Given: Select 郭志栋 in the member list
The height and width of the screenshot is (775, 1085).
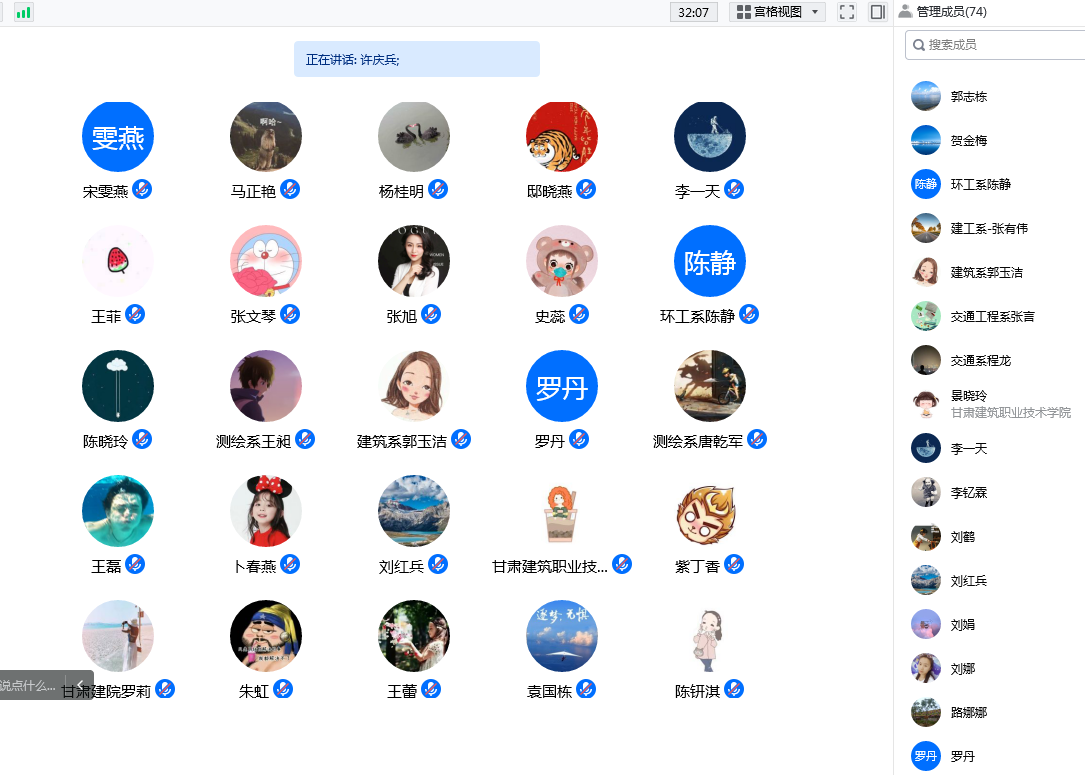Looking at the screenshot, I should pyautogui.click(x=968, y=97).
